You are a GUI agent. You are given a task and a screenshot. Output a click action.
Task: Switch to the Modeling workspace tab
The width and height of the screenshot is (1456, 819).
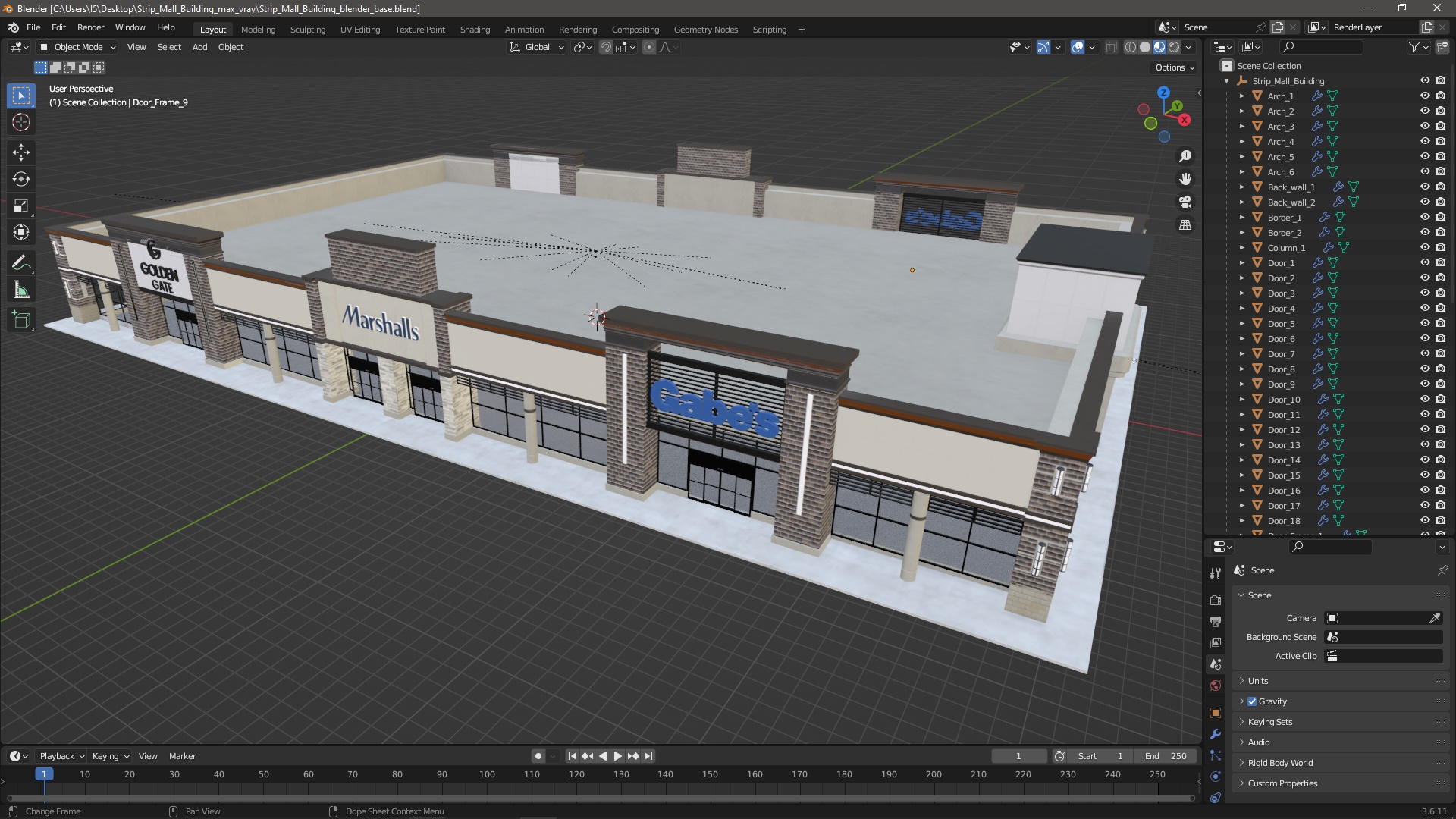(x=258, y=30)
